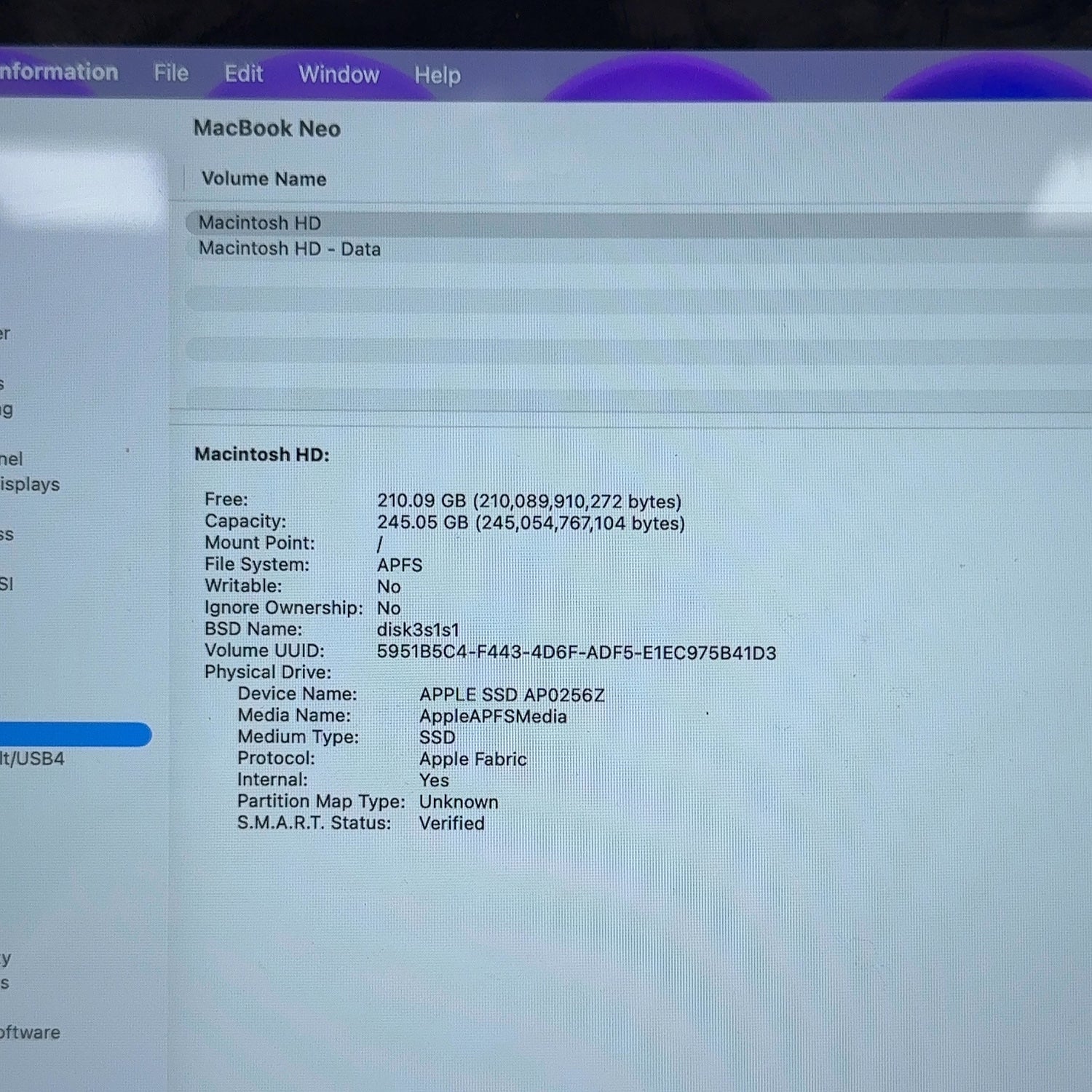Open the Help menu
This screenshot has height=1092, width=1092.
[x=437, y=75]
